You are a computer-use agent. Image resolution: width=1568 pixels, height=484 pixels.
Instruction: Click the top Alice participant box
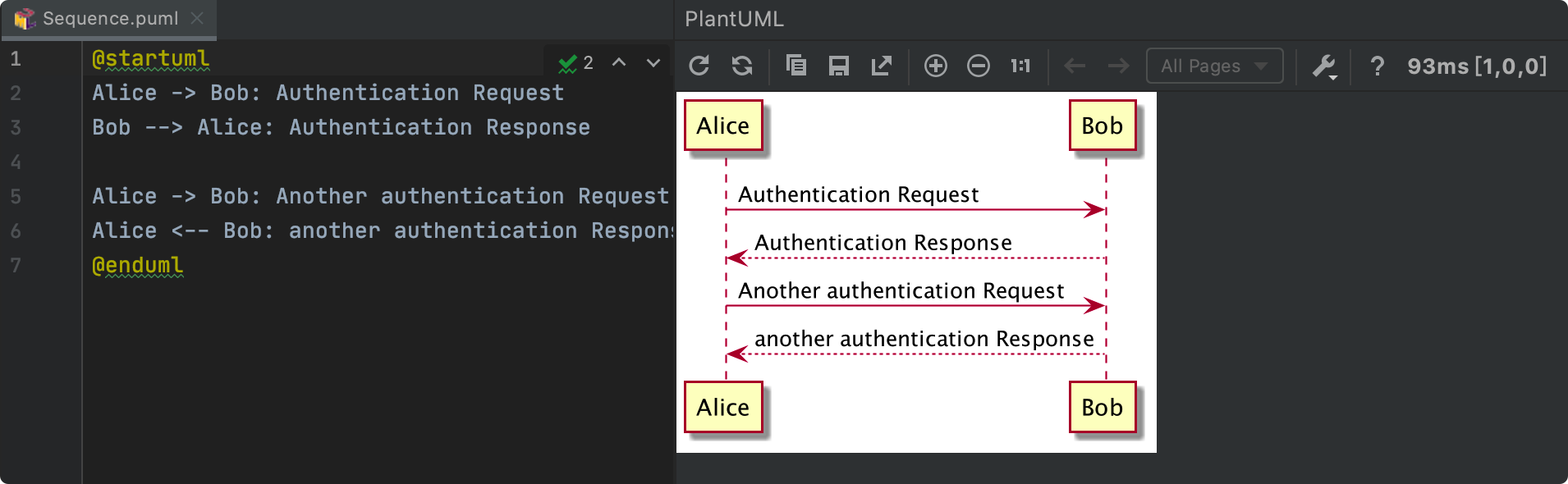[x=723, y=126]
